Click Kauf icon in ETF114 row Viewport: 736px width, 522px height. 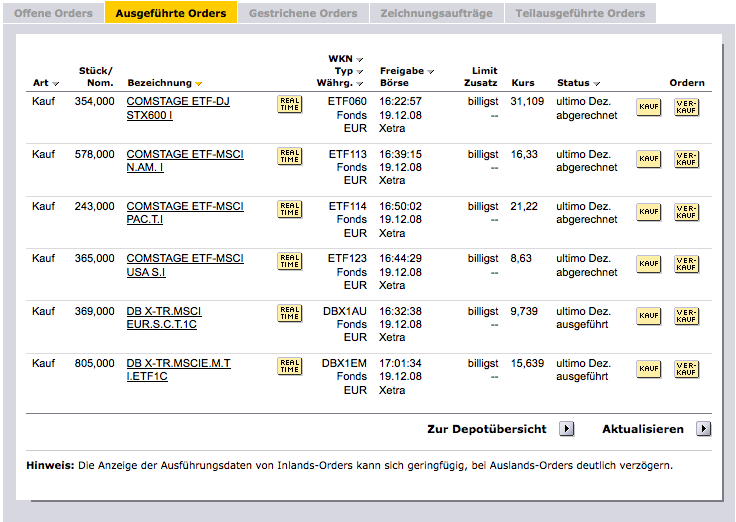[x=649, y=212]
